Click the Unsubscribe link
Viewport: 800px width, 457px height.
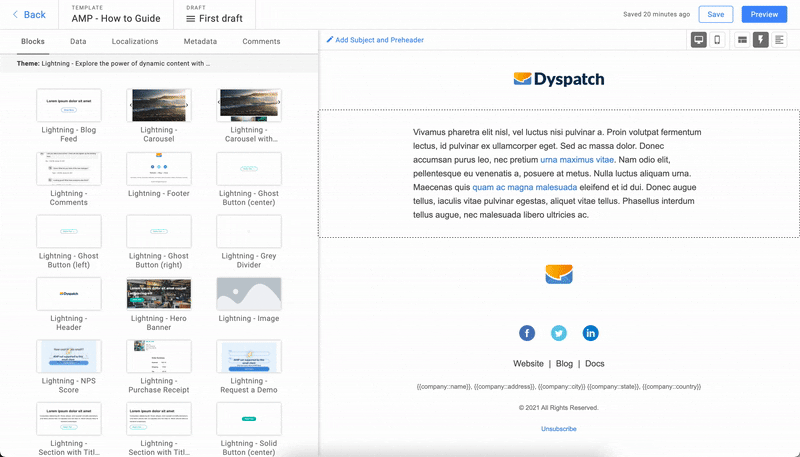pos(559,429)
